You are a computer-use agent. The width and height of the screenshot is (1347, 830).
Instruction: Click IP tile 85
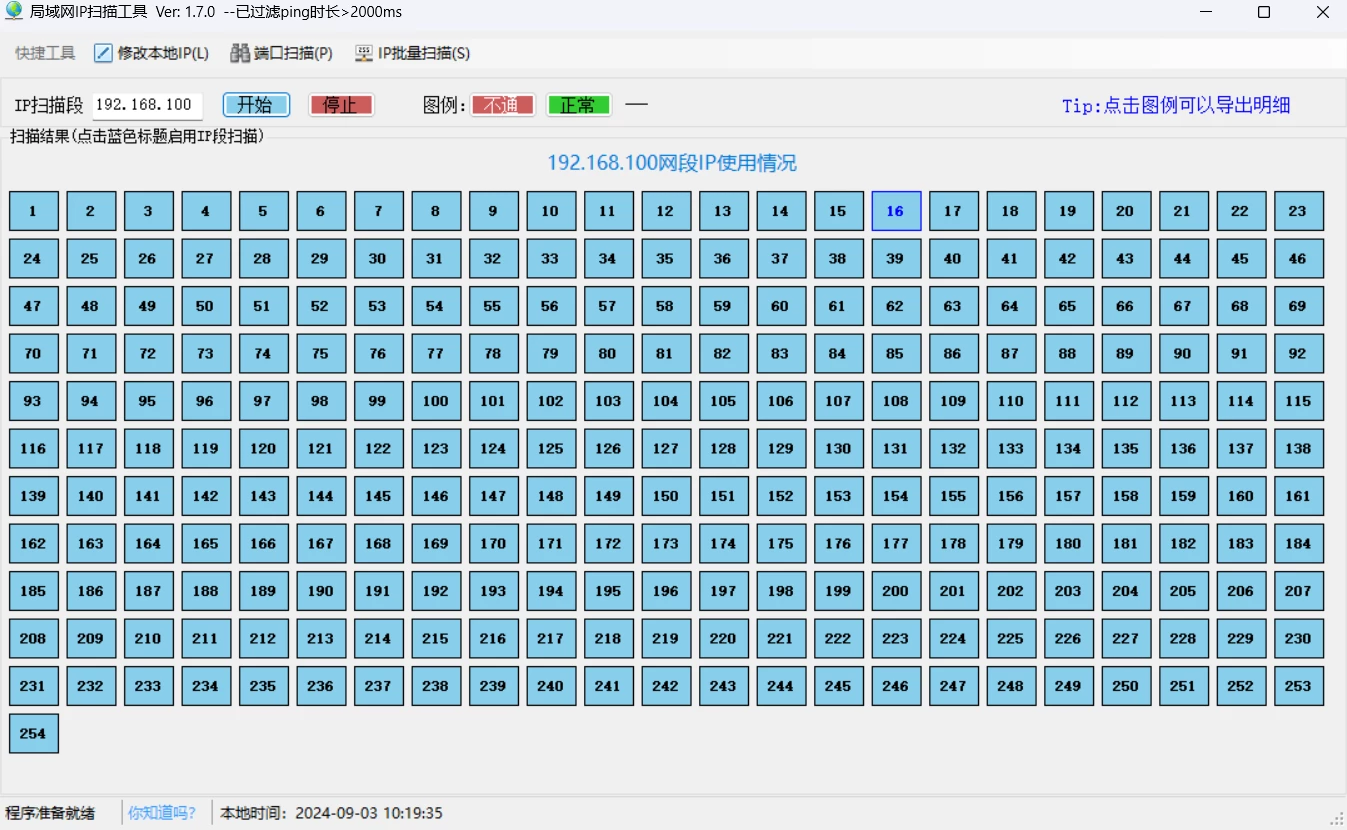pyautogui.click(x=895, y=353)
